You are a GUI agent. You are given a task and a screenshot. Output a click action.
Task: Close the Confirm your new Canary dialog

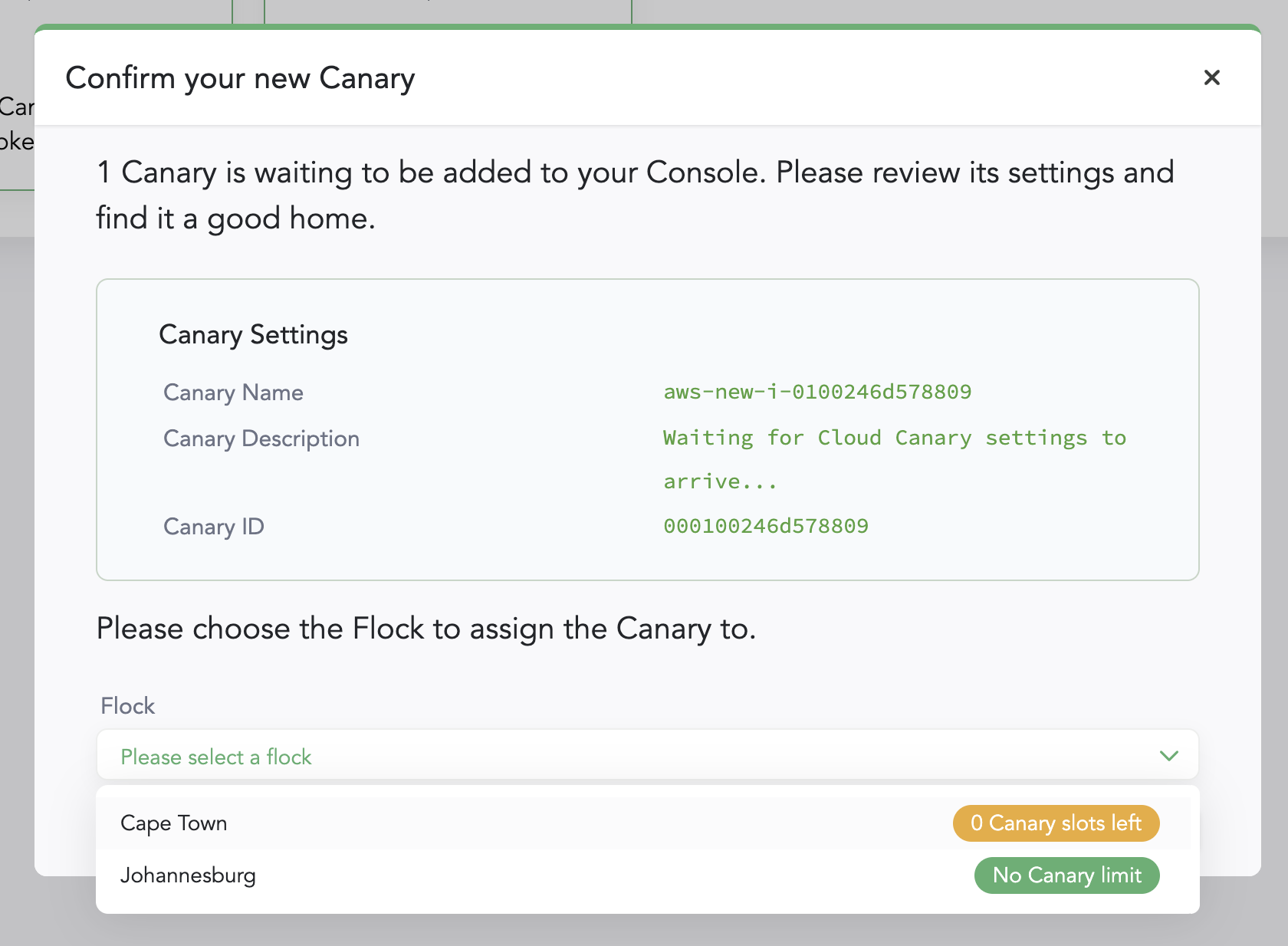point(1211,77)
